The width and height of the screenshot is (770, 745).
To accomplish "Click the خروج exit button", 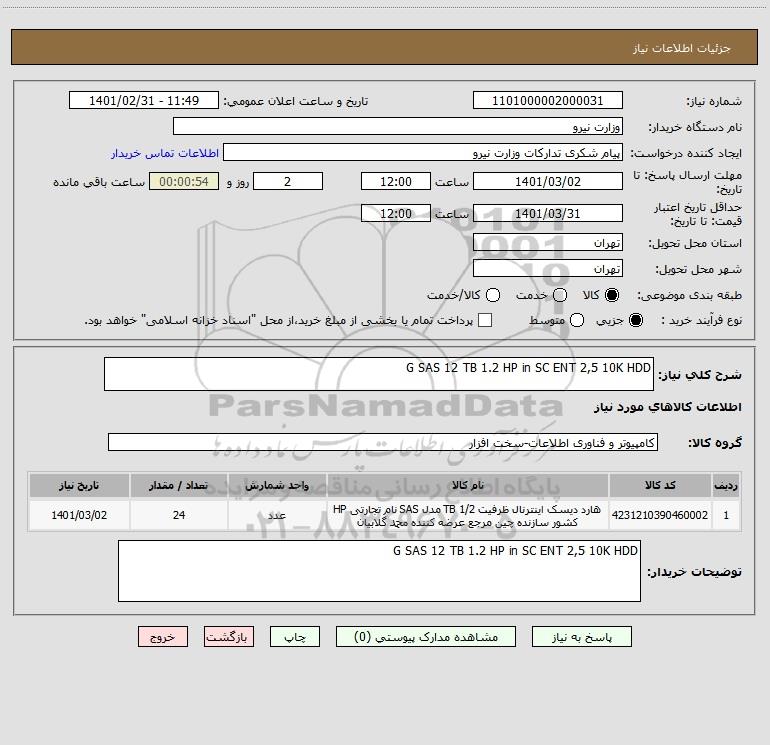I will [163, 637].
